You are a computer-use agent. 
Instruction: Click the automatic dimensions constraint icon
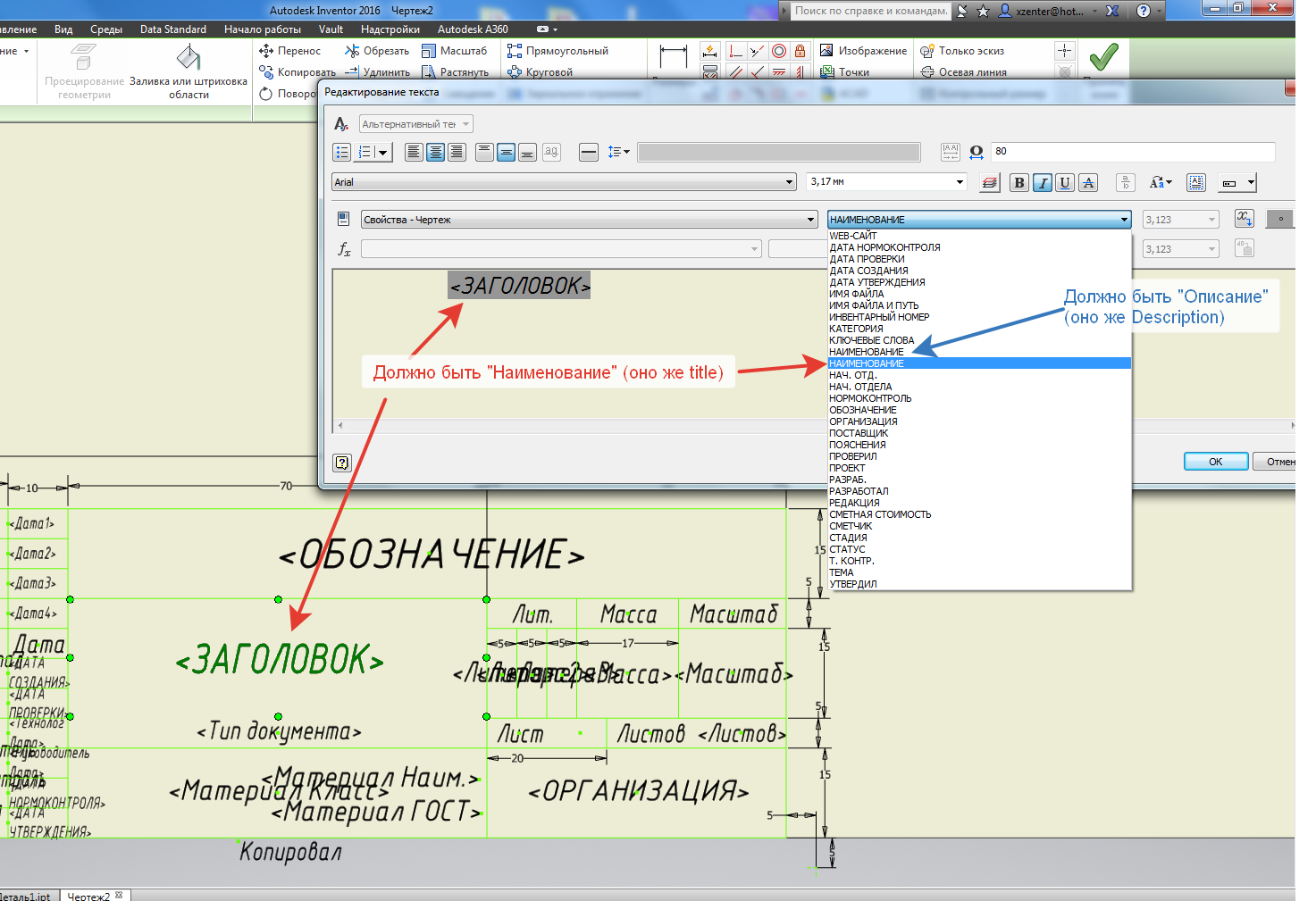click(710, 51)
